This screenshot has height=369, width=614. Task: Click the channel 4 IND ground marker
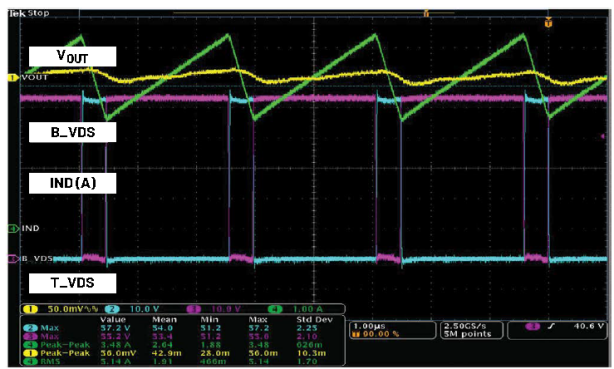[x=13, y=228]
